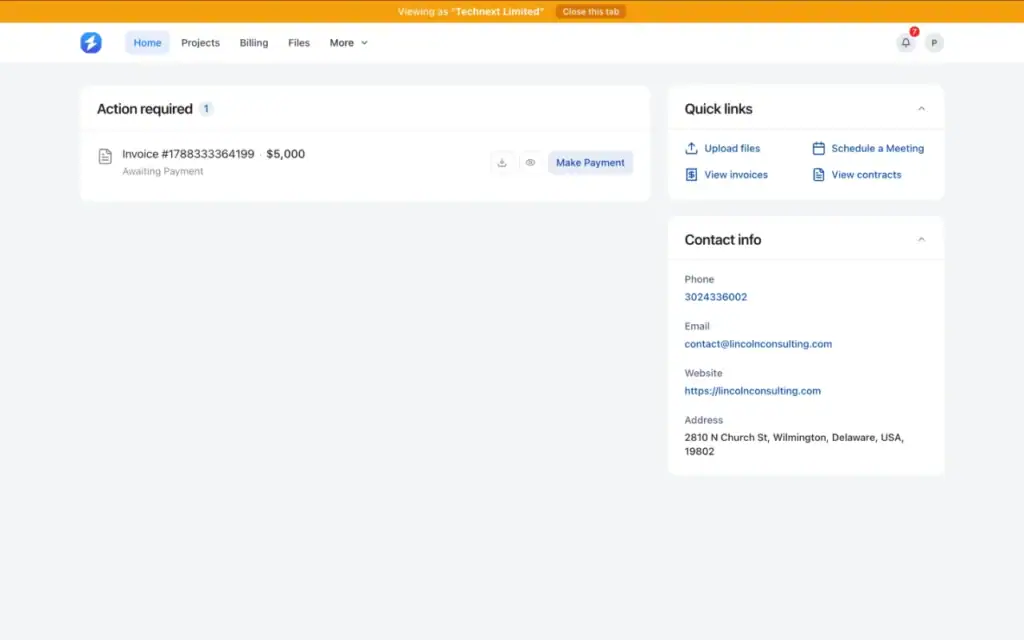
Task: Click the Make Payment button
Action: pyautogui.click(x=590, y=163)
